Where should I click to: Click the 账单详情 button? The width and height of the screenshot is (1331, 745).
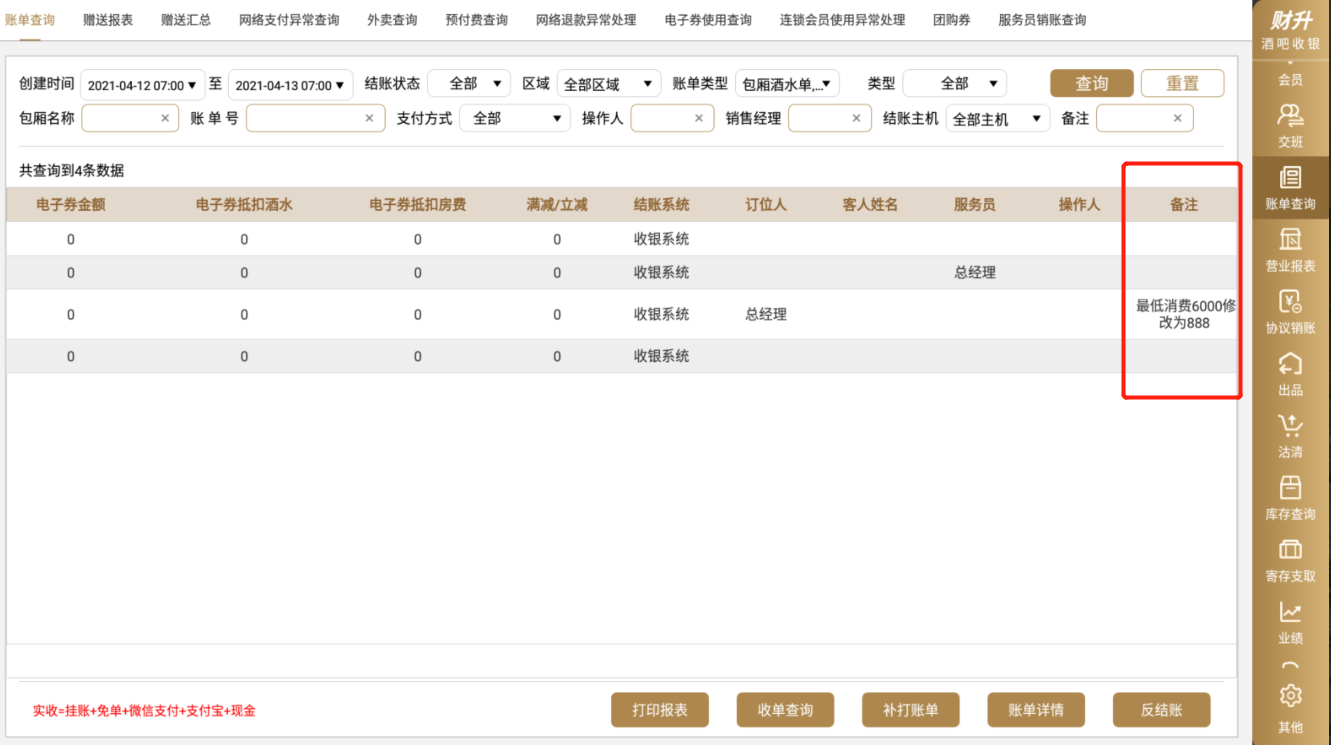(1036, 710)
